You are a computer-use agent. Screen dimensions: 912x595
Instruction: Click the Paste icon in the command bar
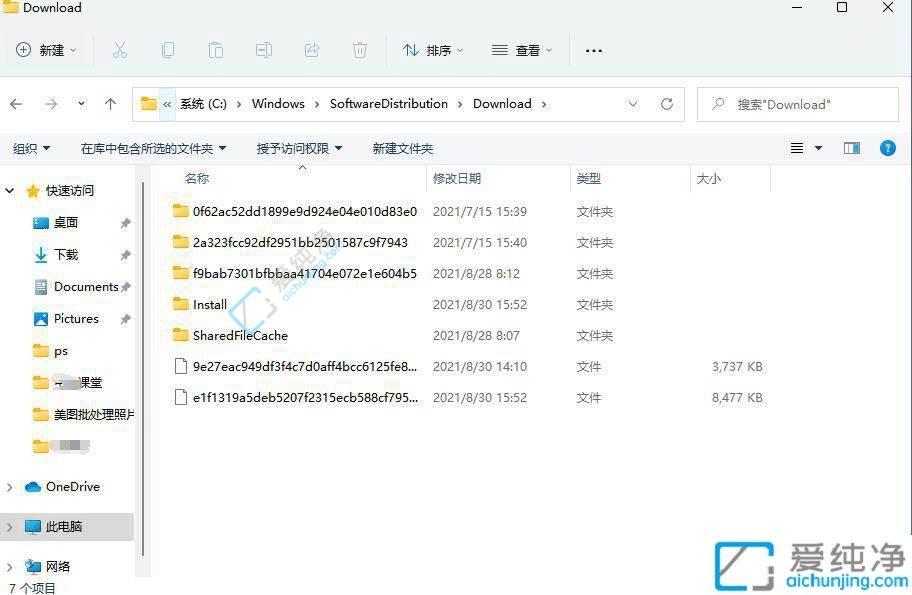(x=216, y=50)
